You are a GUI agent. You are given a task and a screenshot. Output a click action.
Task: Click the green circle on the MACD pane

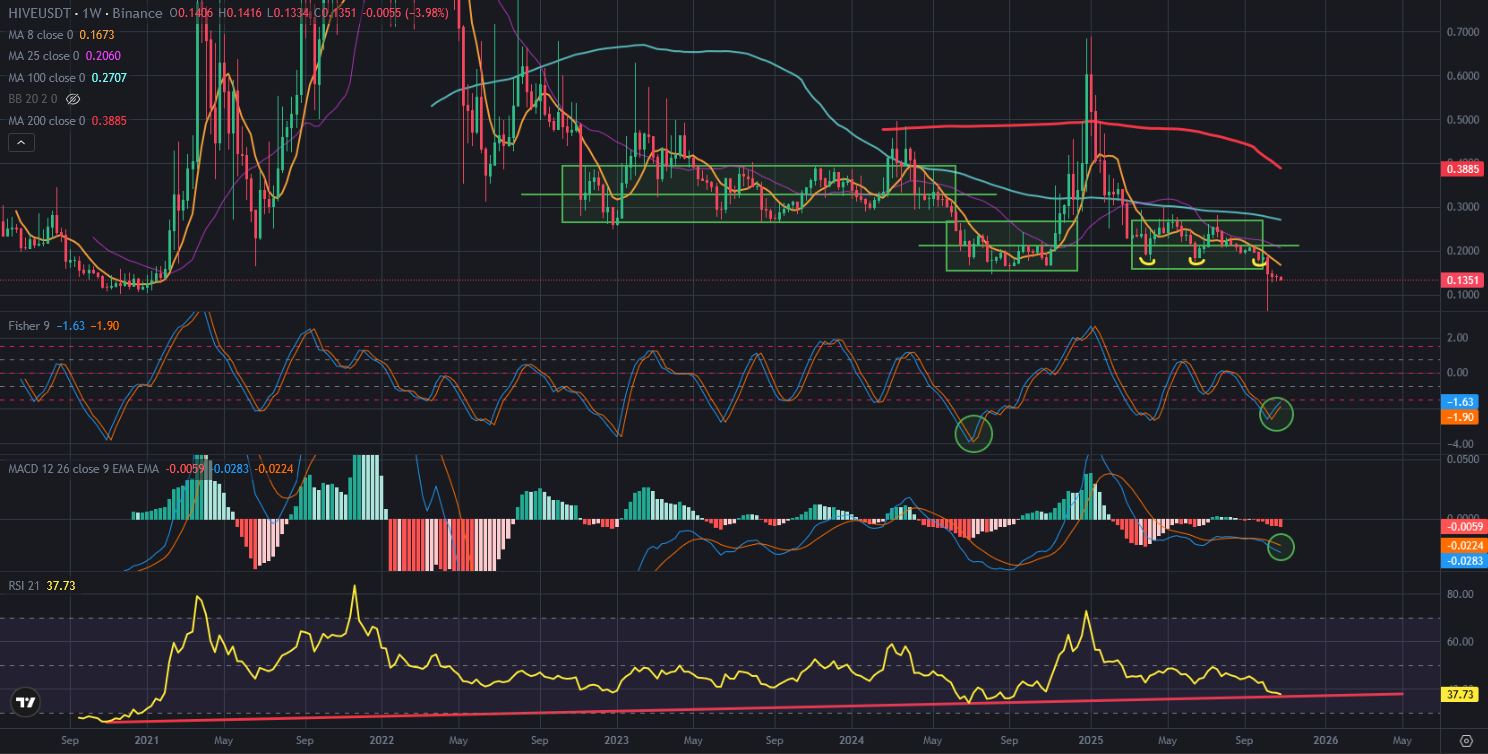tap(1279, 547)
